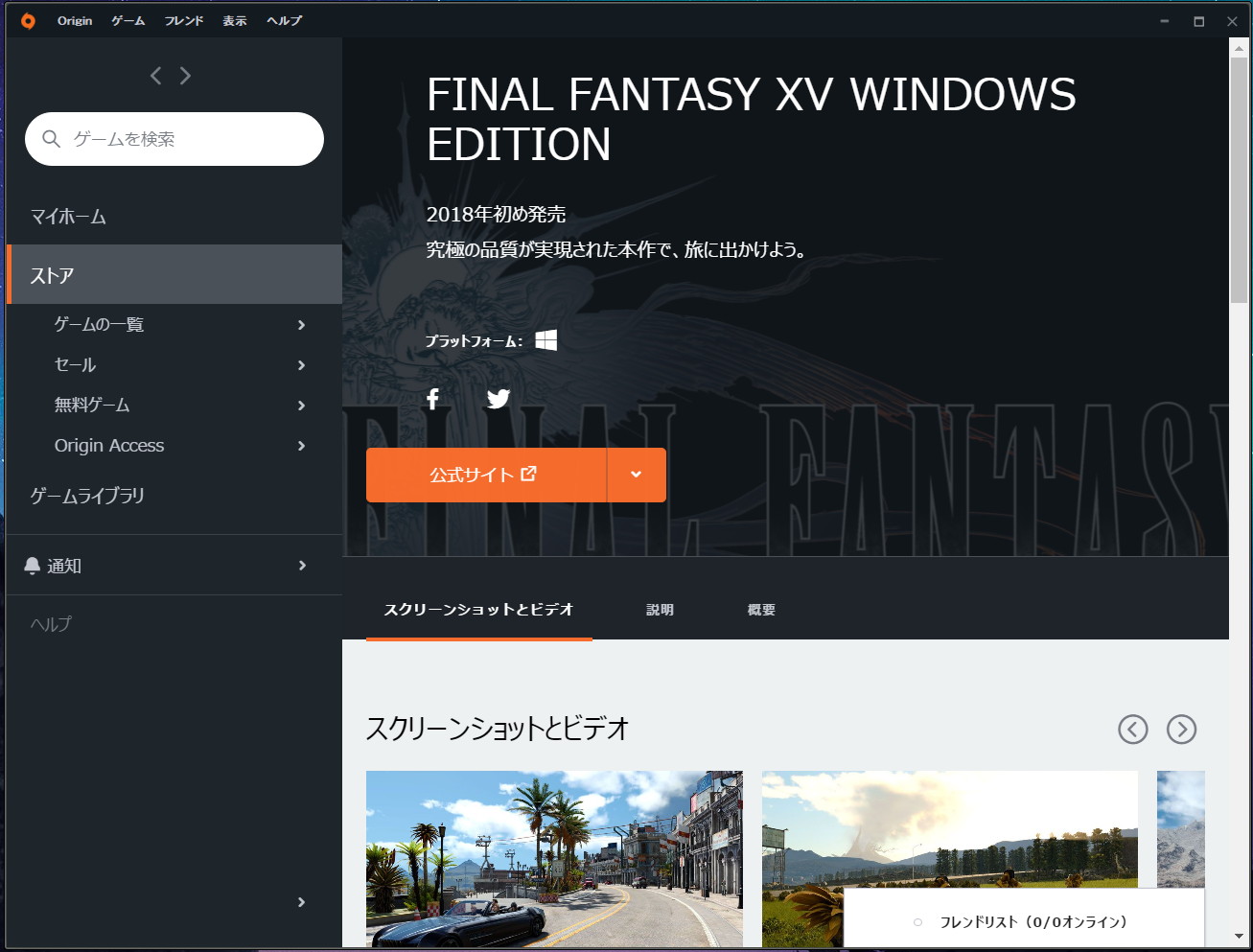Minimize the Origin window
Image resolution: width=1253 pixels, height=952 pixels.
(1165, 21)
